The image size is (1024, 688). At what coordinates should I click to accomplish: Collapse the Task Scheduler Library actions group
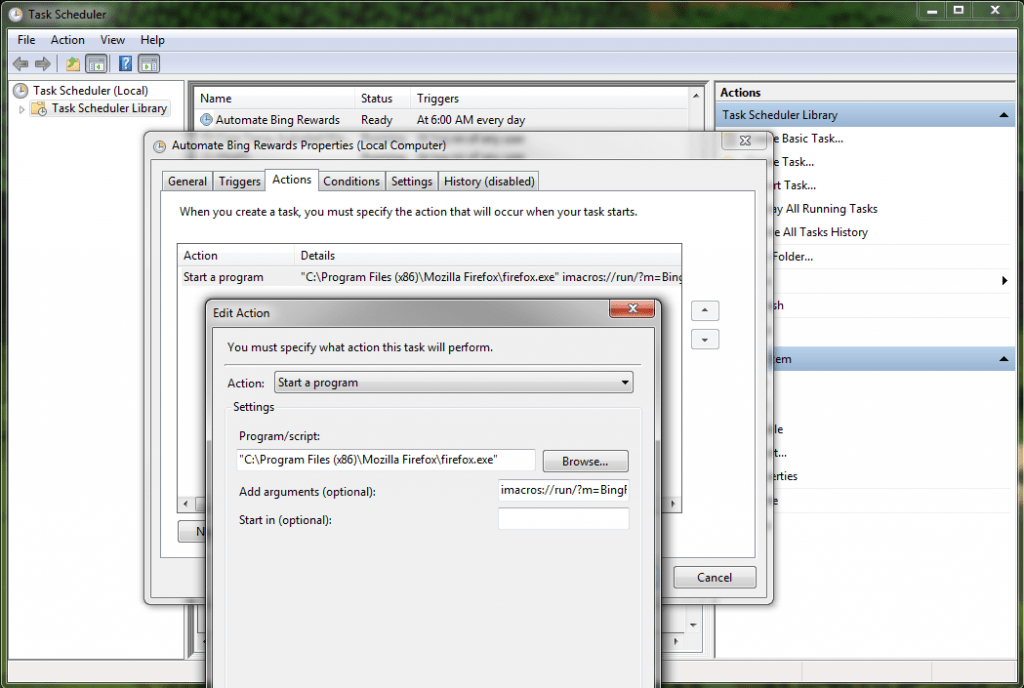[1003, 114]
